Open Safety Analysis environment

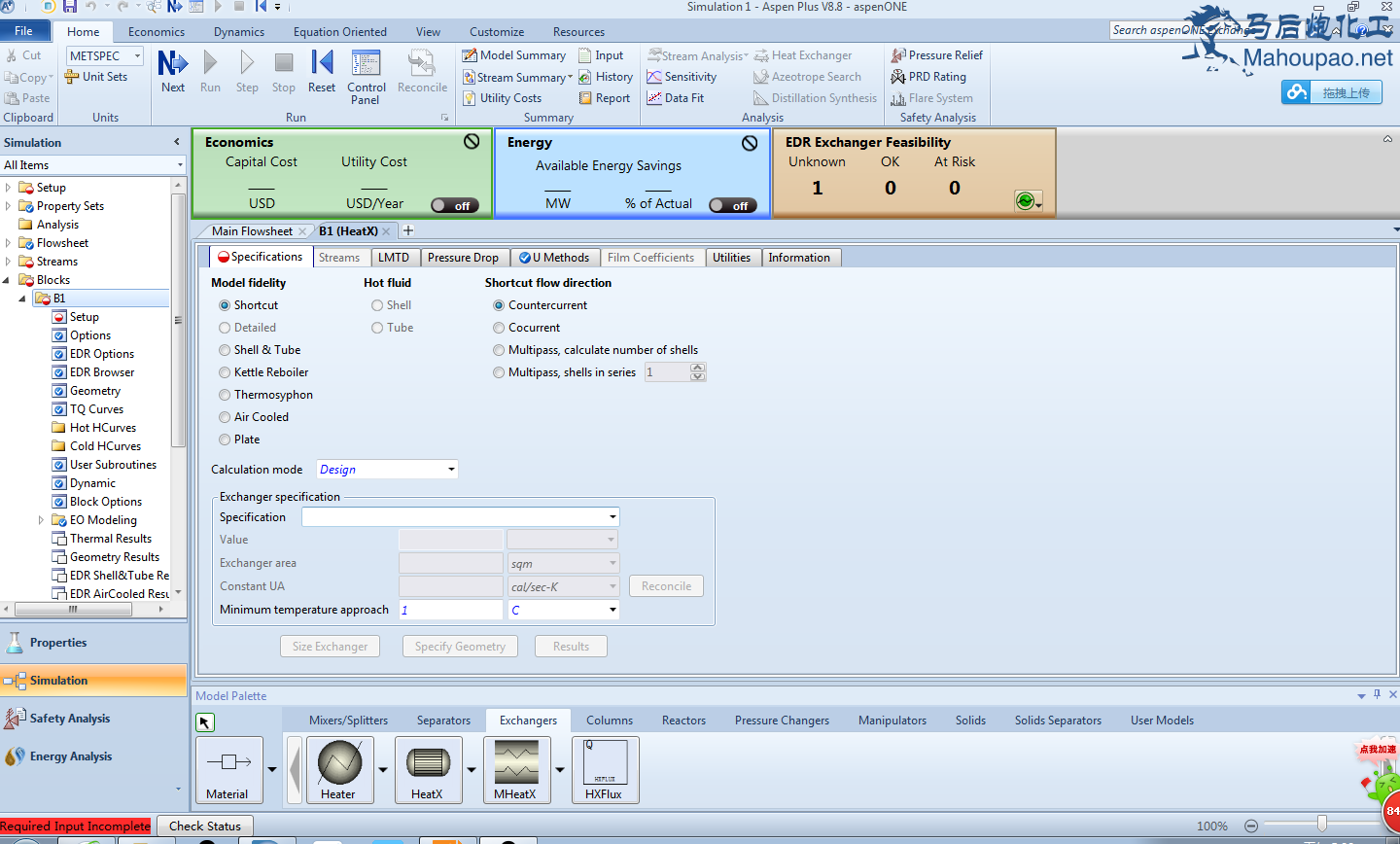click(93, 719)
